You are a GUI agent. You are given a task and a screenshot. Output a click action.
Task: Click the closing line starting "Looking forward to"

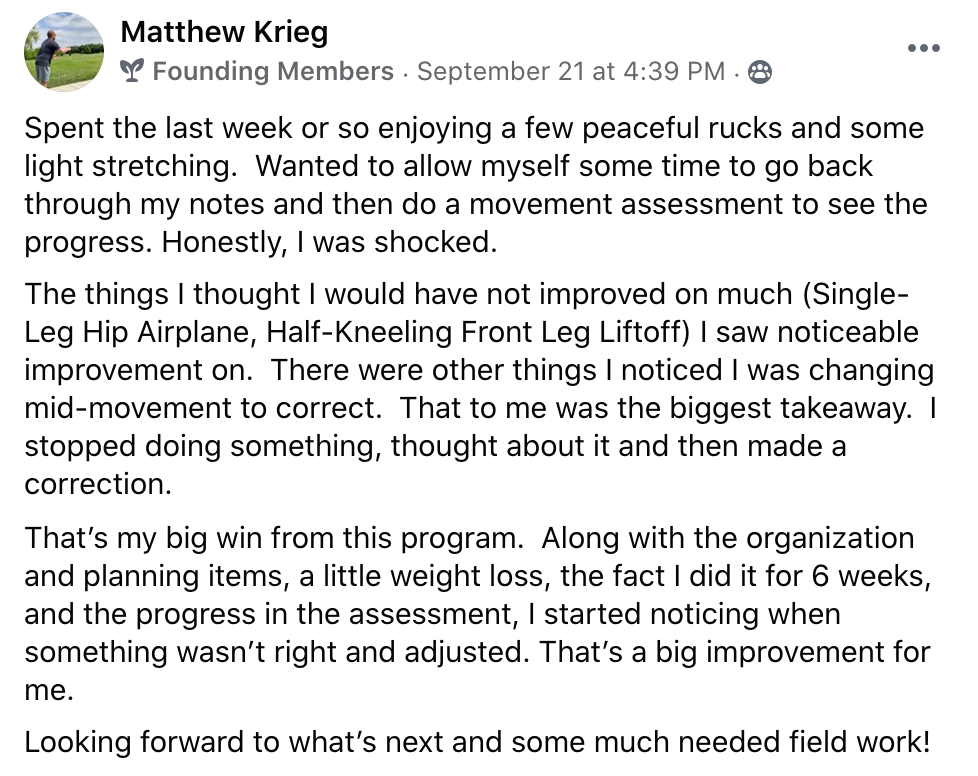click(476, 743)
